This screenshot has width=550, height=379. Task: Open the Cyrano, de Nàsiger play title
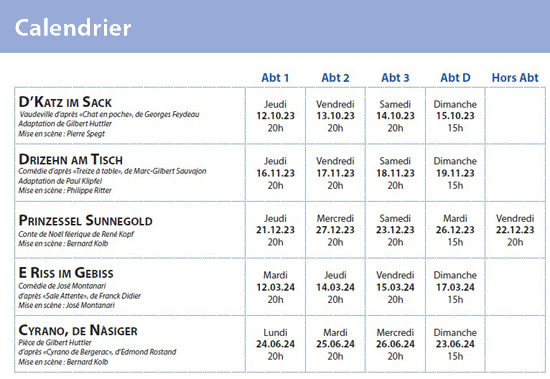click(78, 330)
